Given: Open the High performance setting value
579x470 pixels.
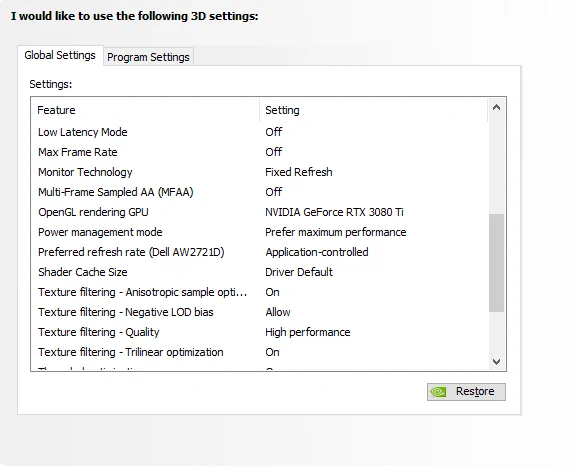Looking at the screenshot, I should tap(308, 332).
